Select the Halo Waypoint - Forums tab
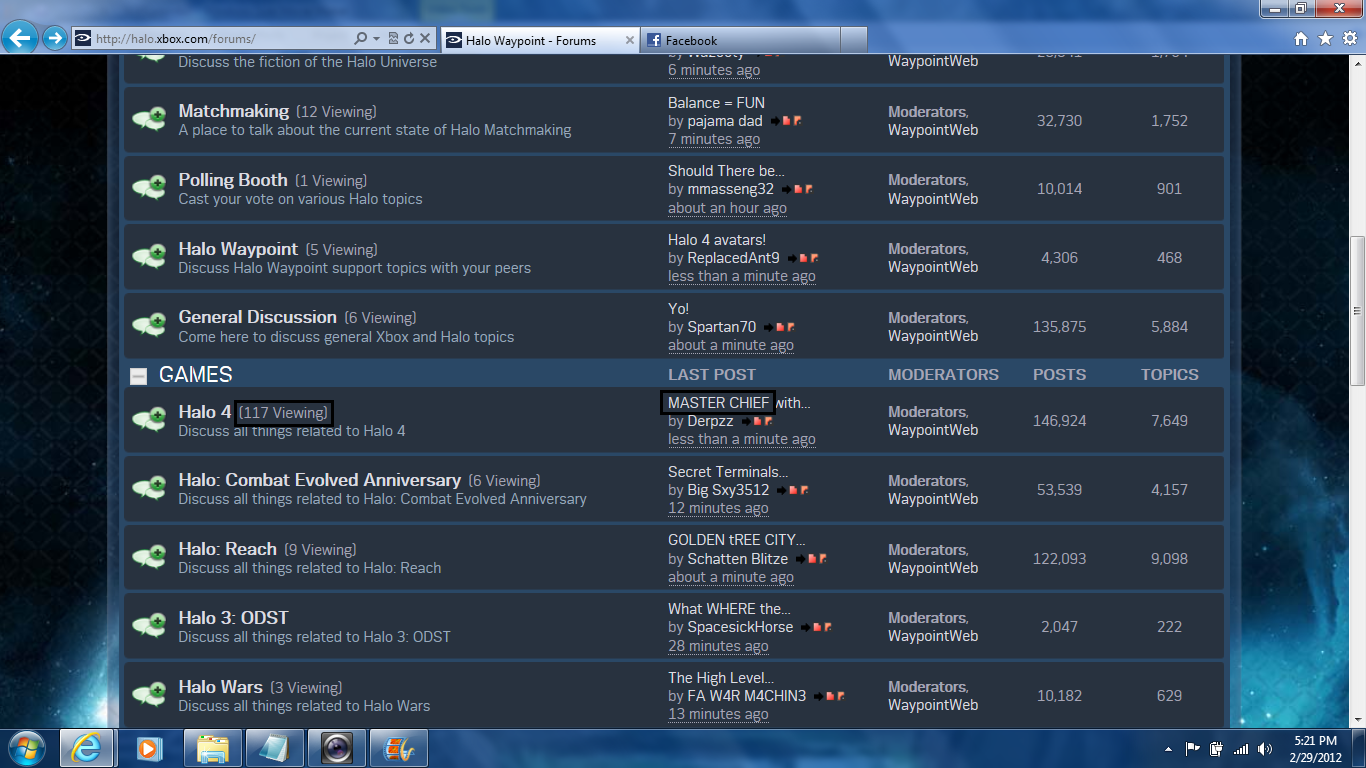The image size is (1366, 768). click(530, 40)
